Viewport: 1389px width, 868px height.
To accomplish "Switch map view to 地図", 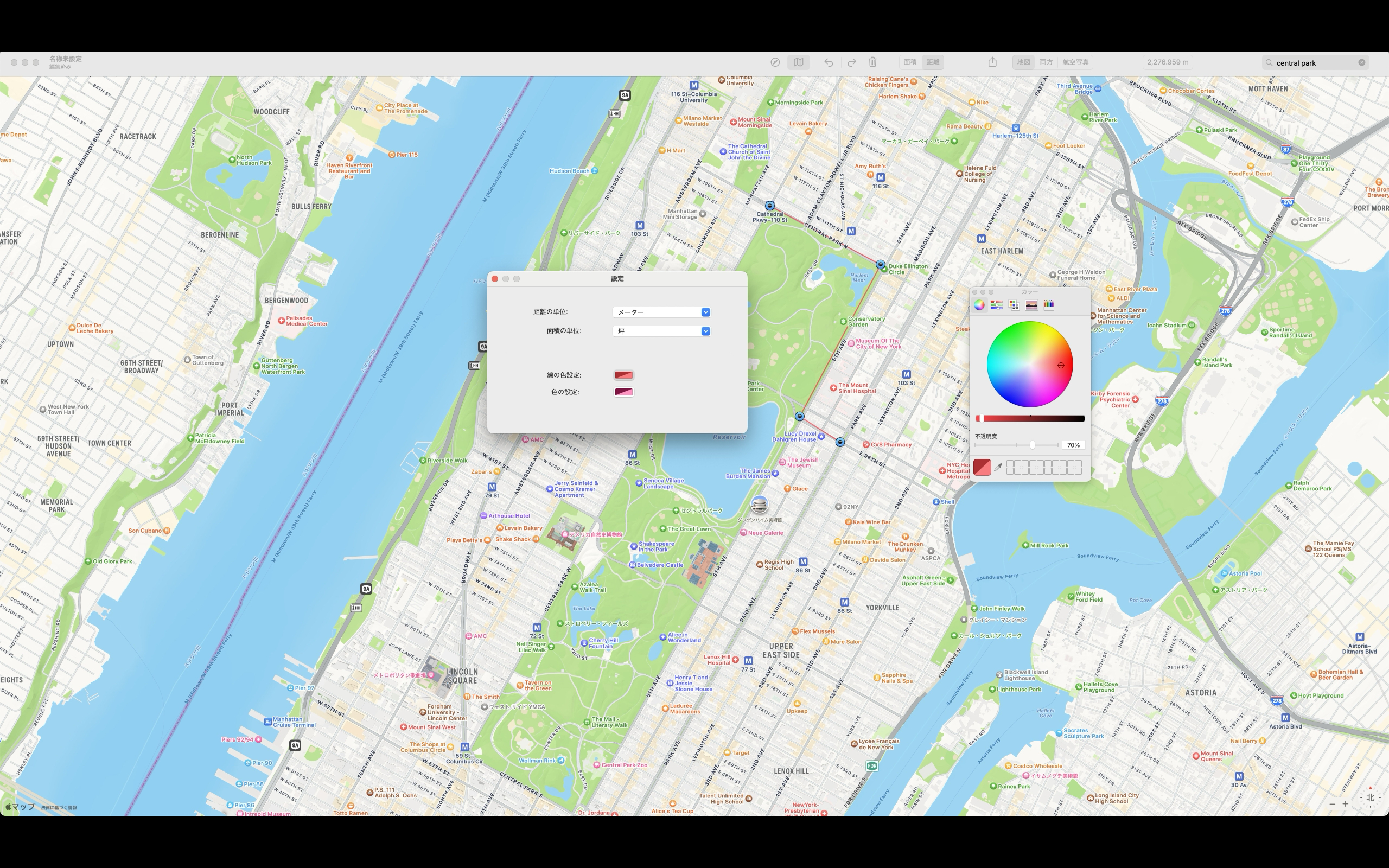I will 1023,62.
